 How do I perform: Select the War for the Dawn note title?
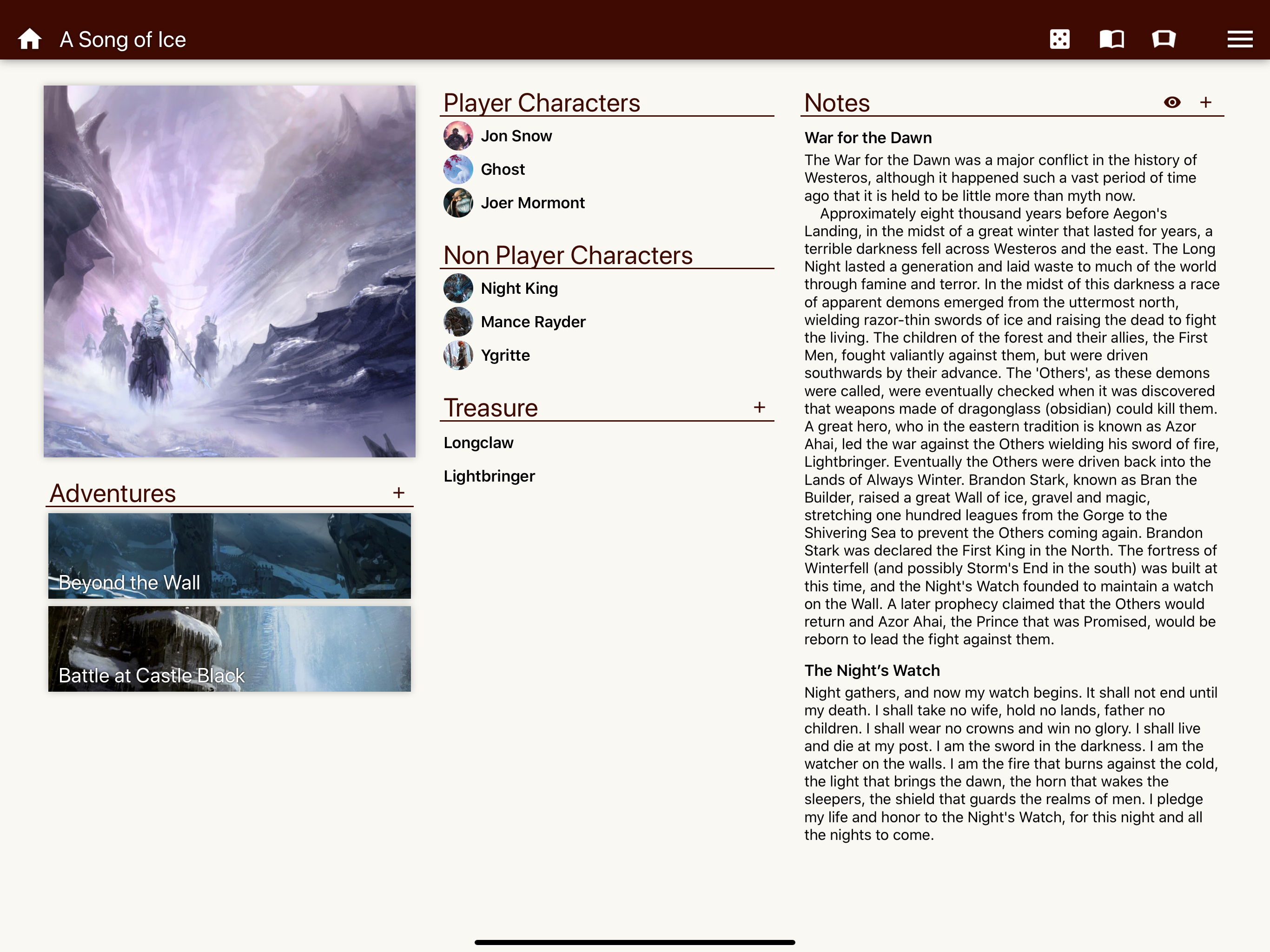coord(867,138)
